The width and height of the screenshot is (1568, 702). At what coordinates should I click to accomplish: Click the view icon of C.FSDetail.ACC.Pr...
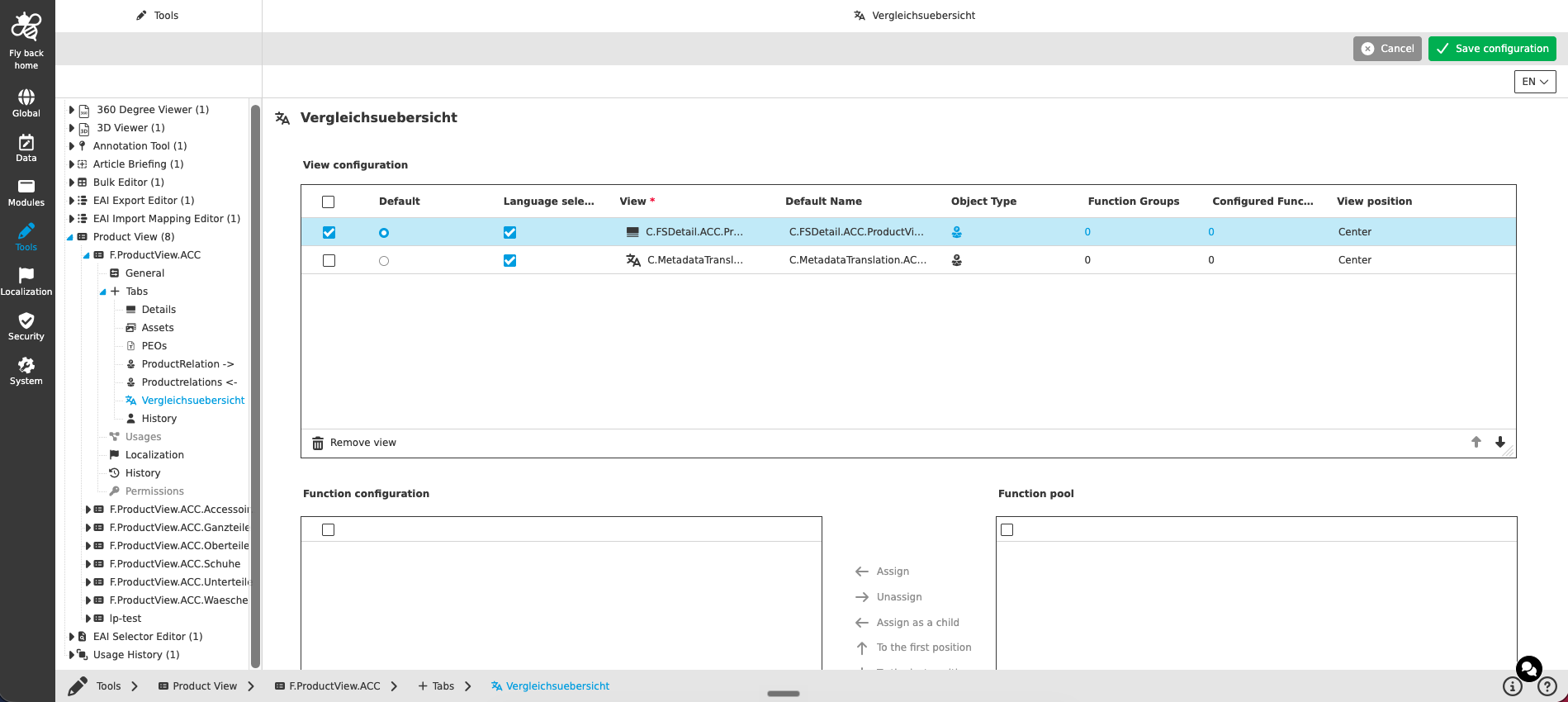pyautogui.click(x=632, y=232)
